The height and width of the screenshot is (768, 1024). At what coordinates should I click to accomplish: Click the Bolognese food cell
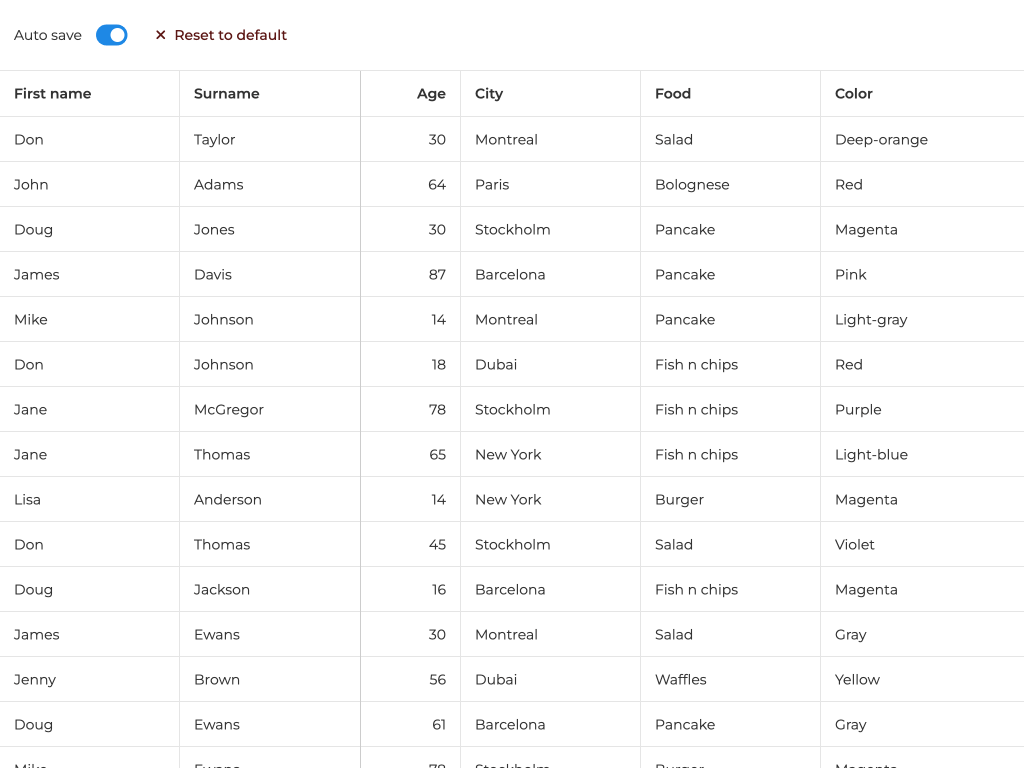point(692,185)
